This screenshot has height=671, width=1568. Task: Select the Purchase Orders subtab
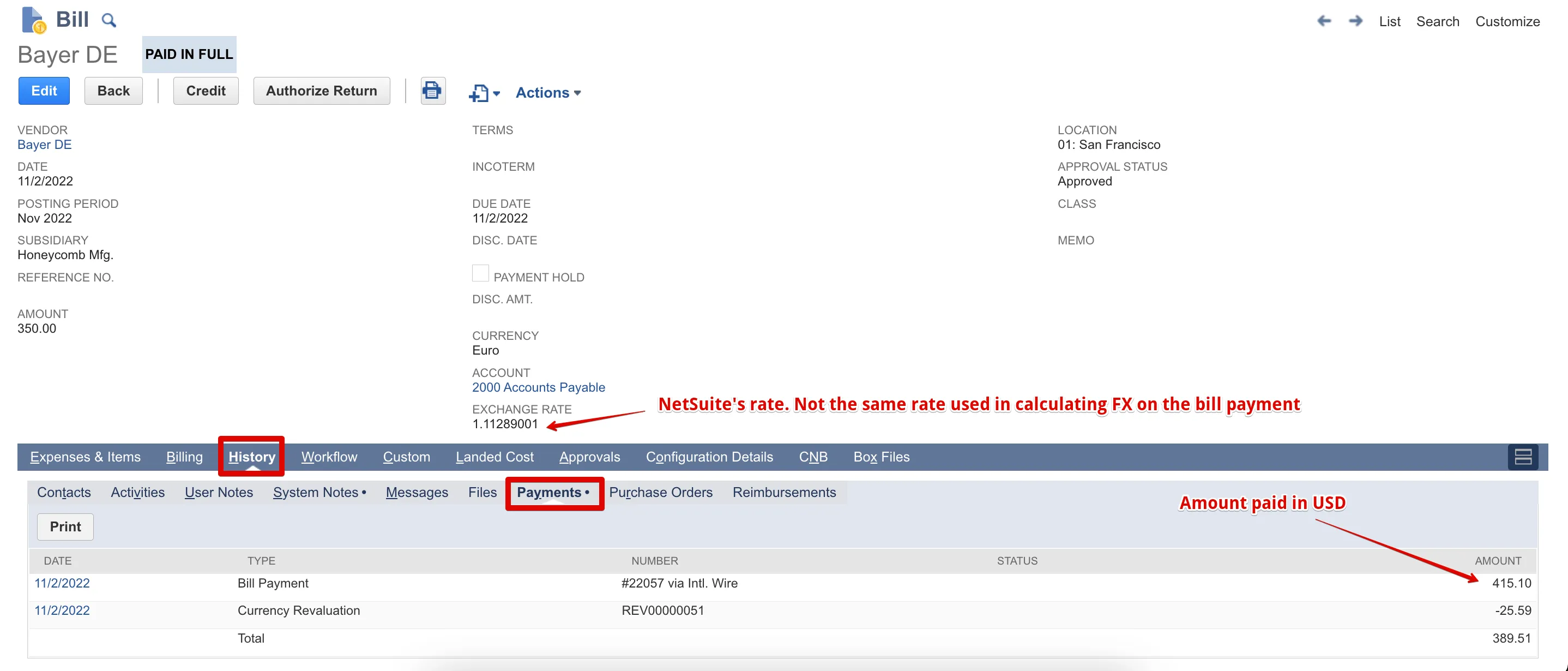pyautogui.click(x=660, y=492)
